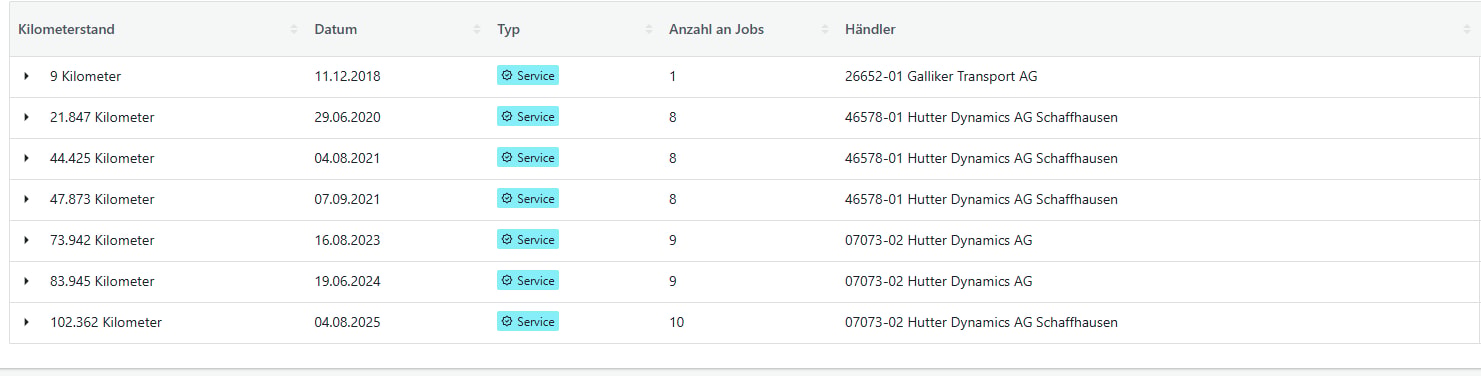Click Hutter Dynamics AG dealer in 19.06.2024 row
The width and height of the screenshot is (1481, 376).
point(938,281)
